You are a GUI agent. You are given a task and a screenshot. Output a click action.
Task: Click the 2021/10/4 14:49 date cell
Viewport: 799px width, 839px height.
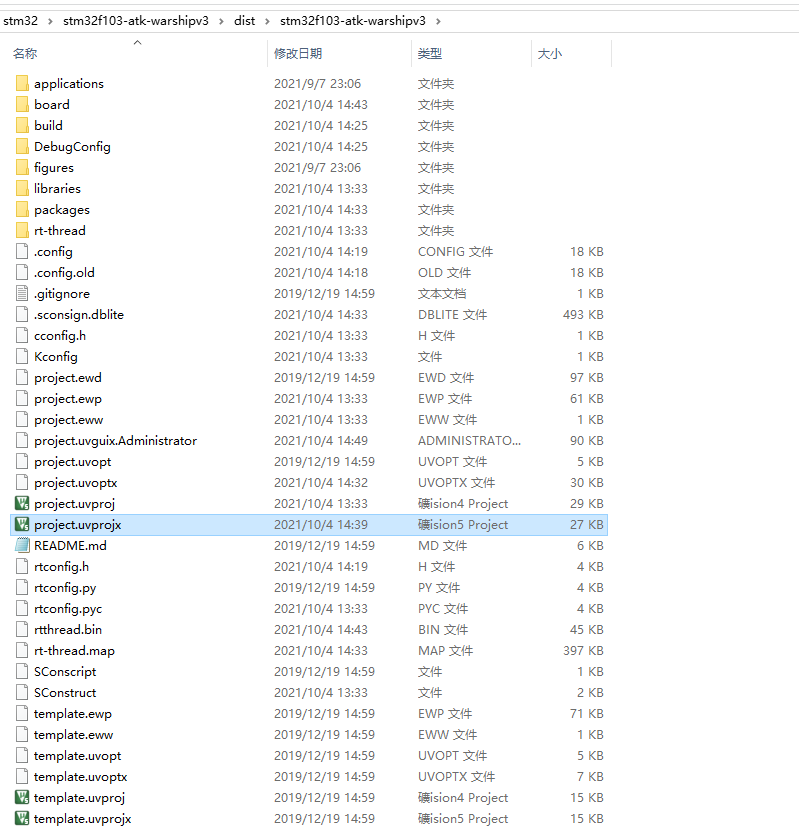pos(321,440)
